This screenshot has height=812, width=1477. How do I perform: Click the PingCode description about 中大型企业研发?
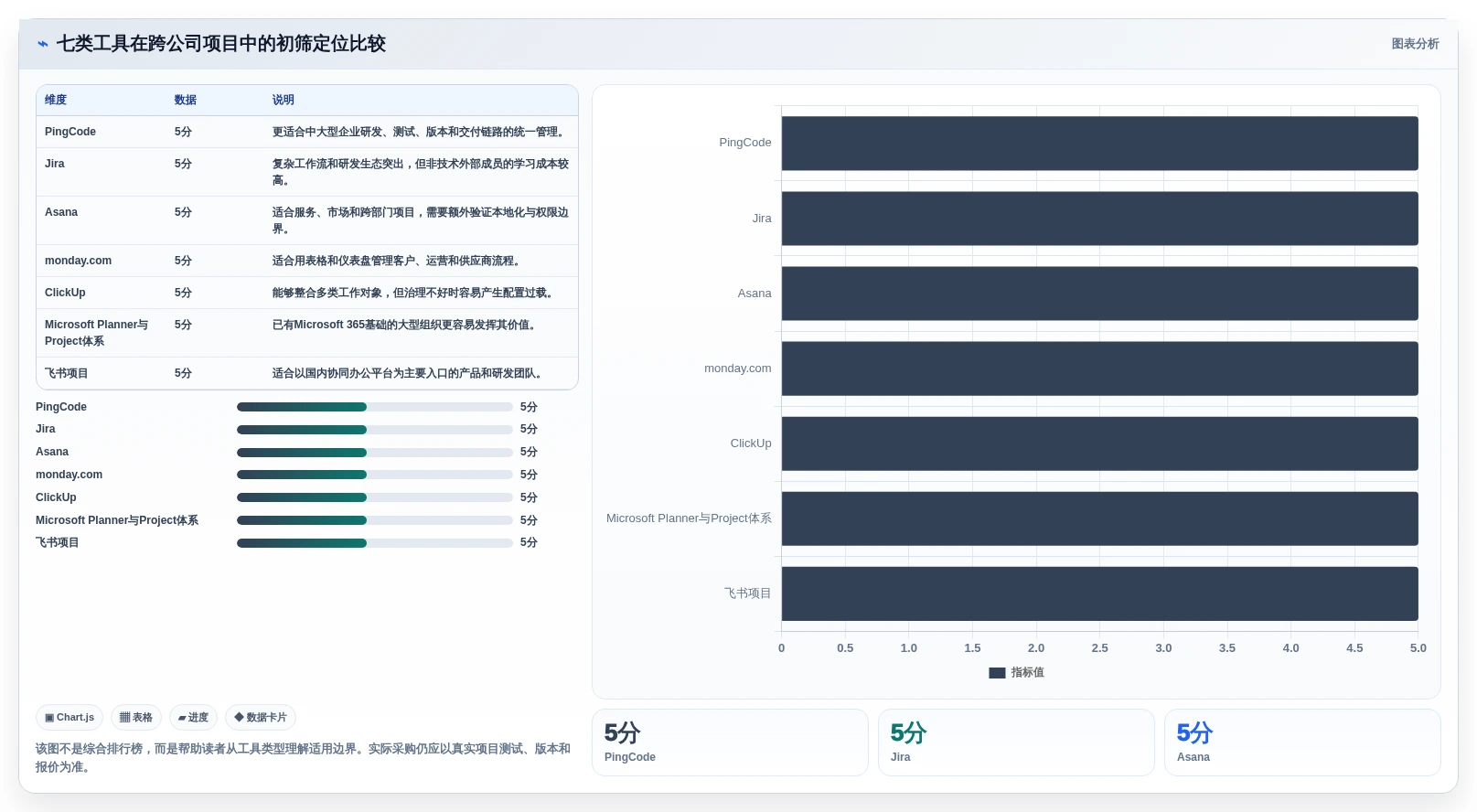tap(420, 132)
